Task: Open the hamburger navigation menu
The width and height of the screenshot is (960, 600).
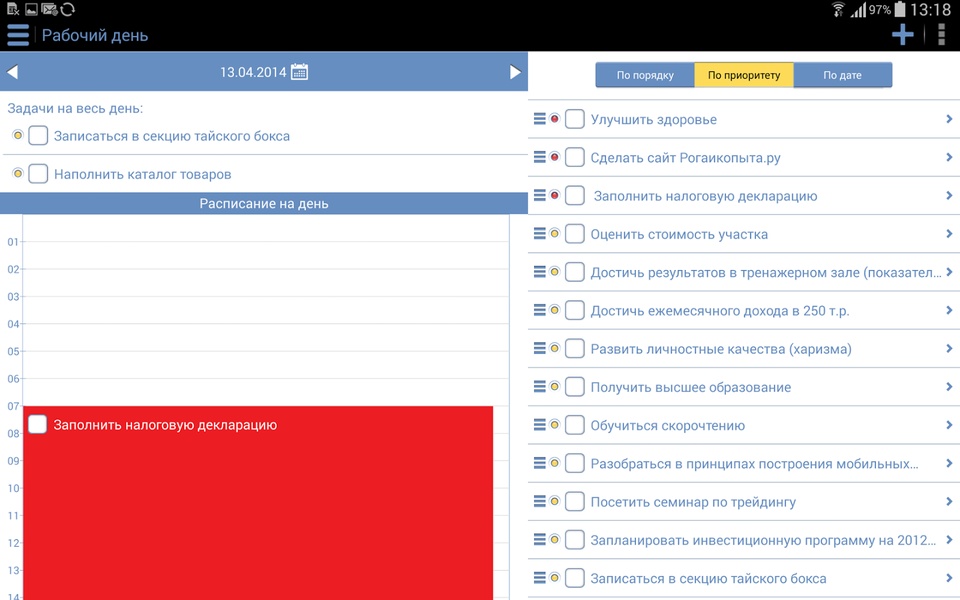Action: pos(18,35)
